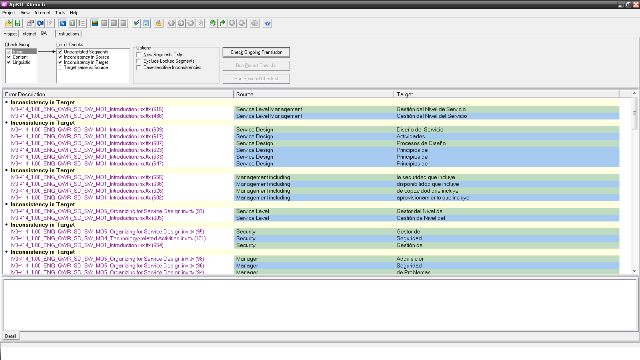Click the green-red-blue colored bars toolbar icon
The width and height of the screenshot is (640, 360).
(x=95, y=23)
